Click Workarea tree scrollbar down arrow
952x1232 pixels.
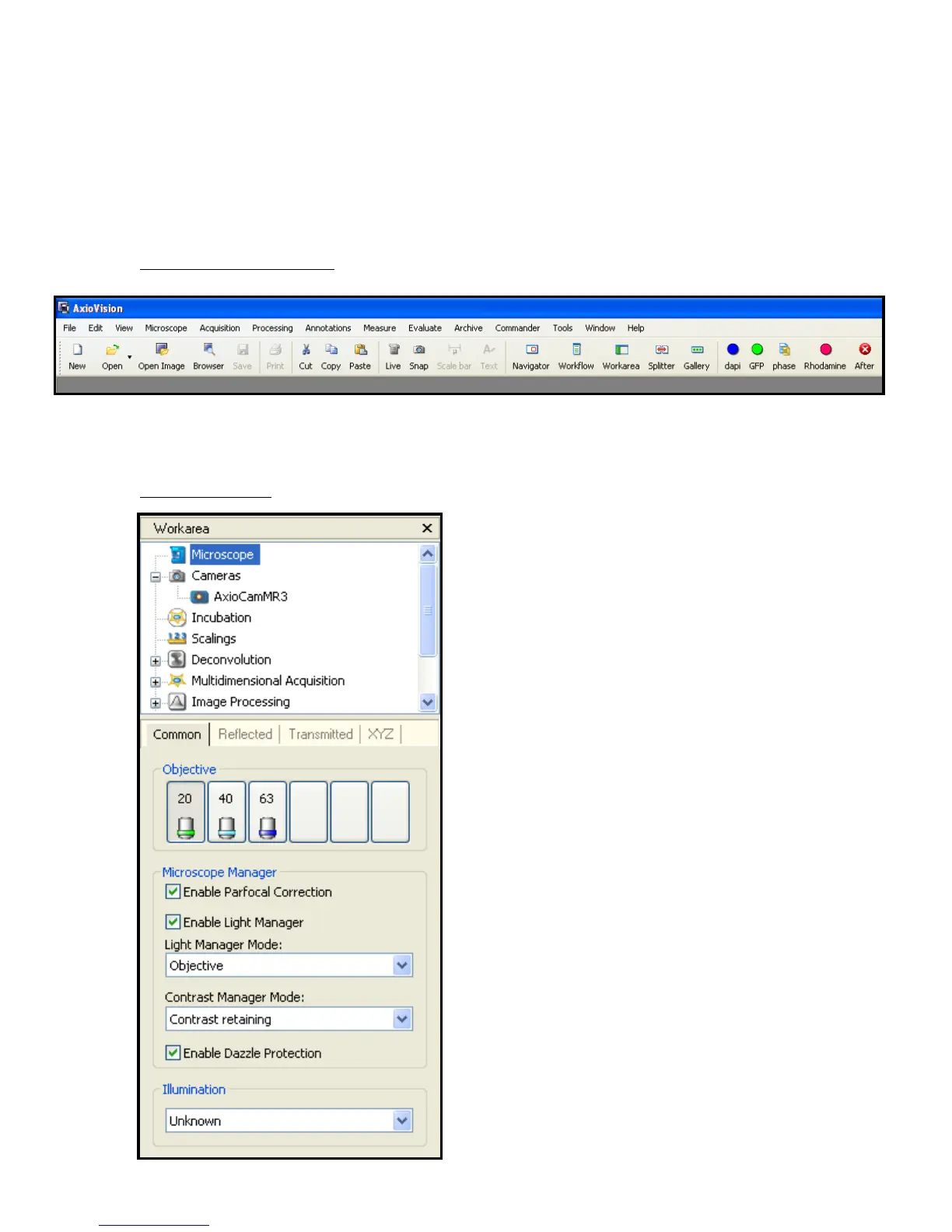click(428, 702)
